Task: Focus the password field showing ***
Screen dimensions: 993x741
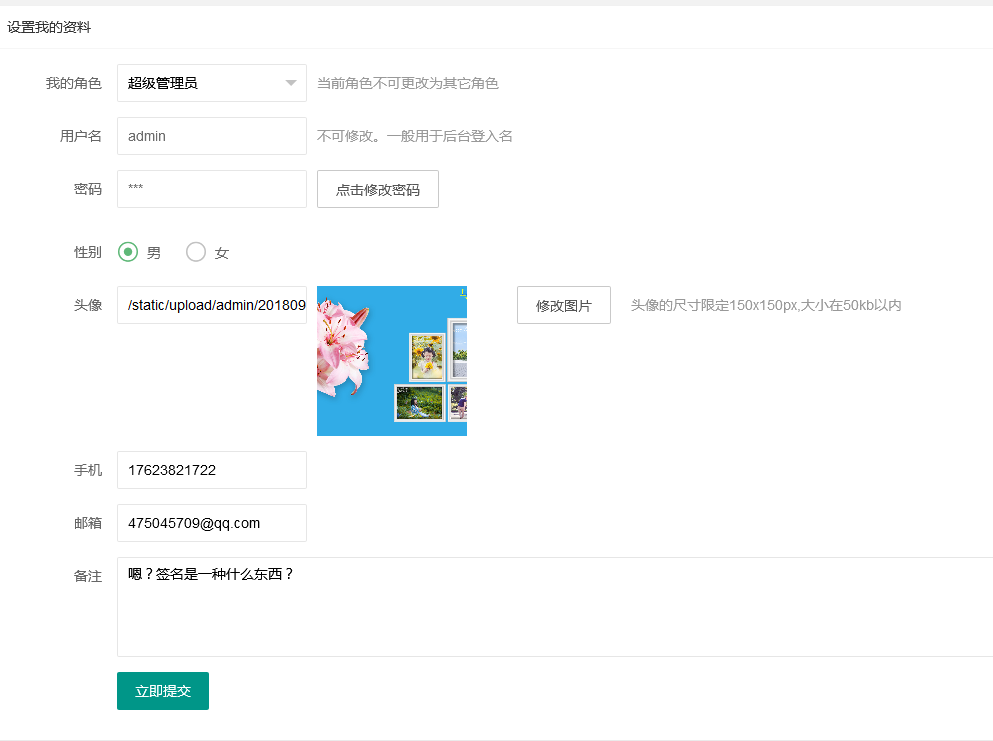Action: pos(211,189)
